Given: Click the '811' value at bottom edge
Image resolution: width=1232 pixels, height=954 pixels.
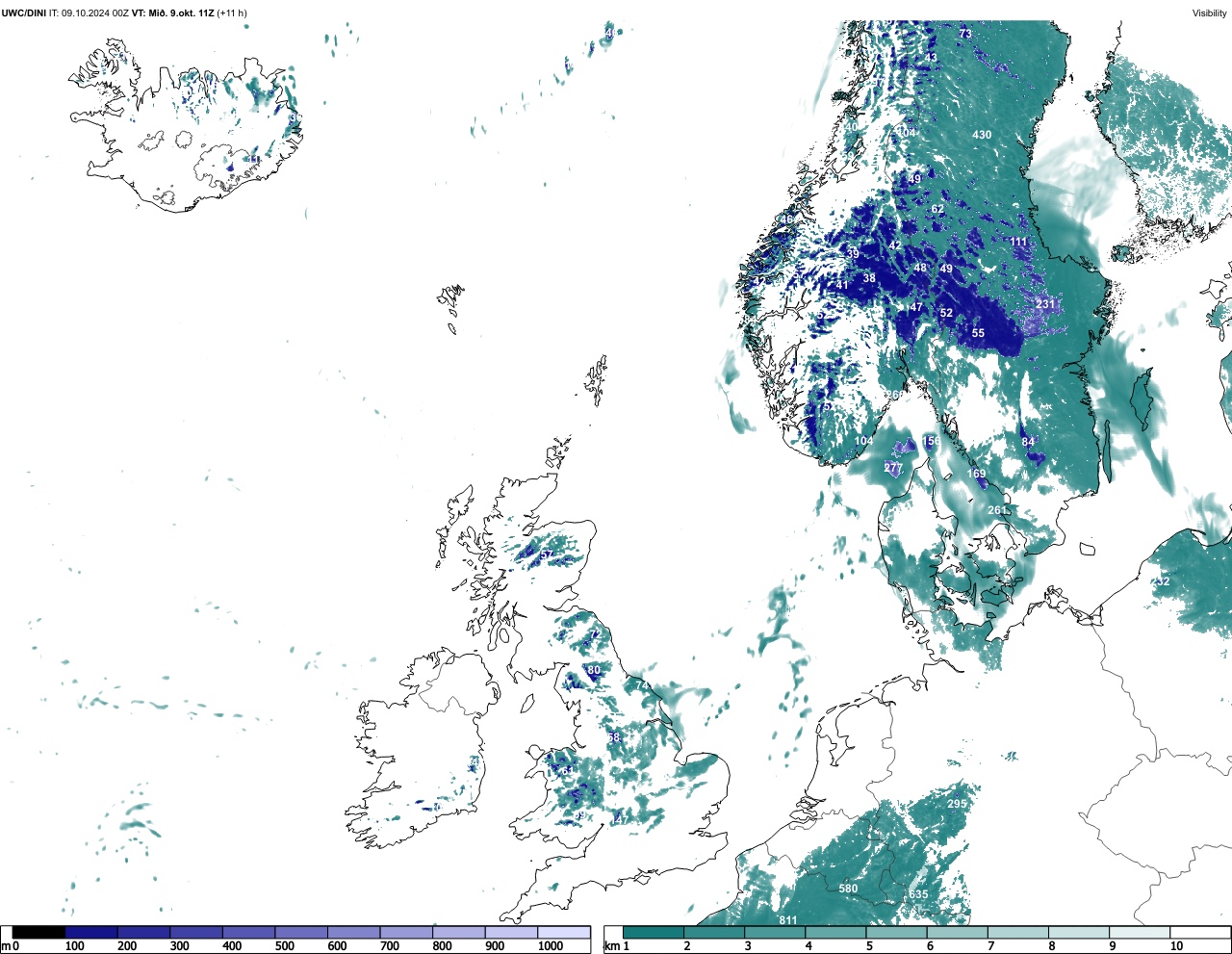Looking at the screenshot, I should tap(788, 920).
